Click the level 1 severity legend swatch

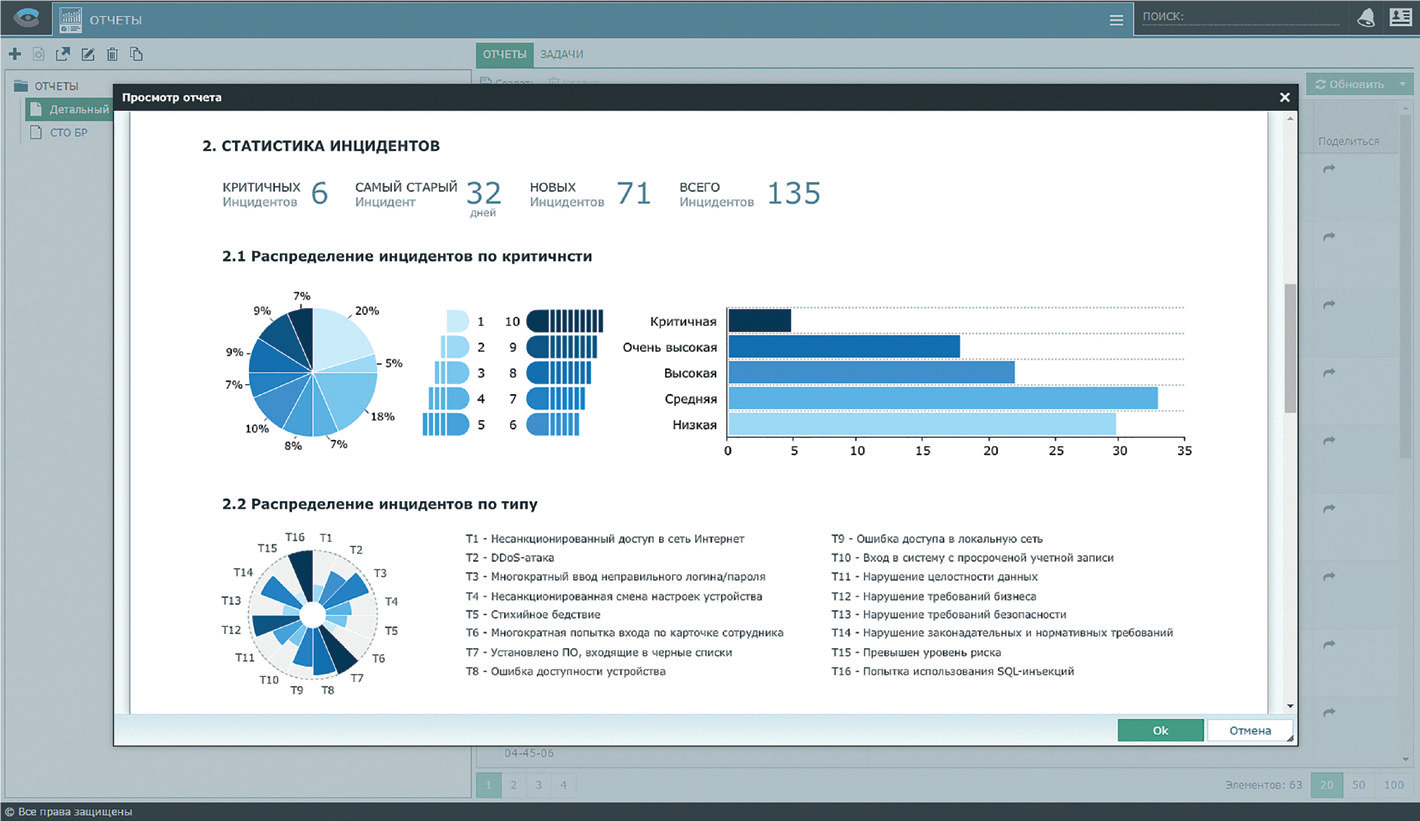tap(457, 321)
